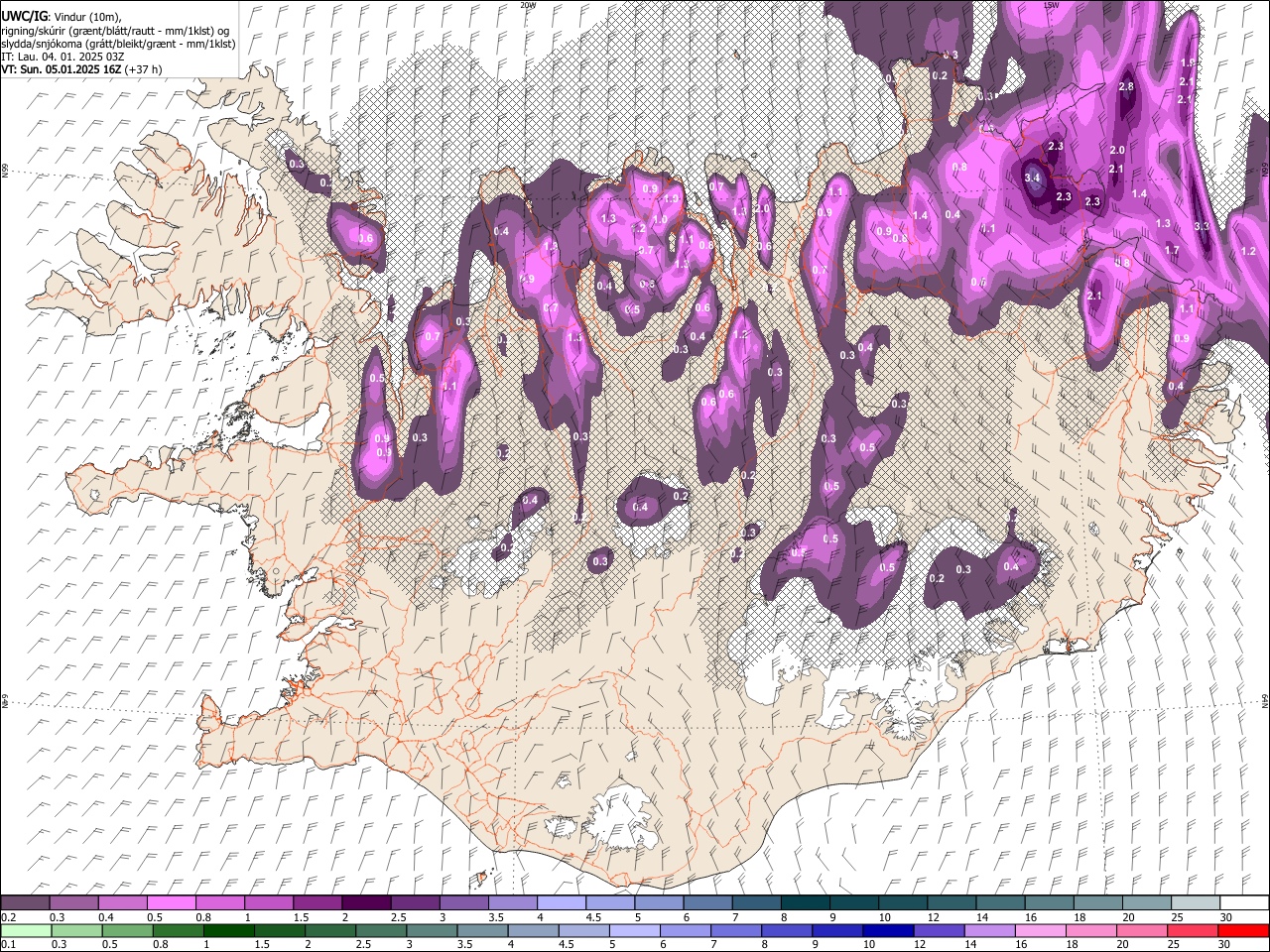Click the 3.4 snowfall maximum value
The image size is (1270, 952).
[1032, 178]
